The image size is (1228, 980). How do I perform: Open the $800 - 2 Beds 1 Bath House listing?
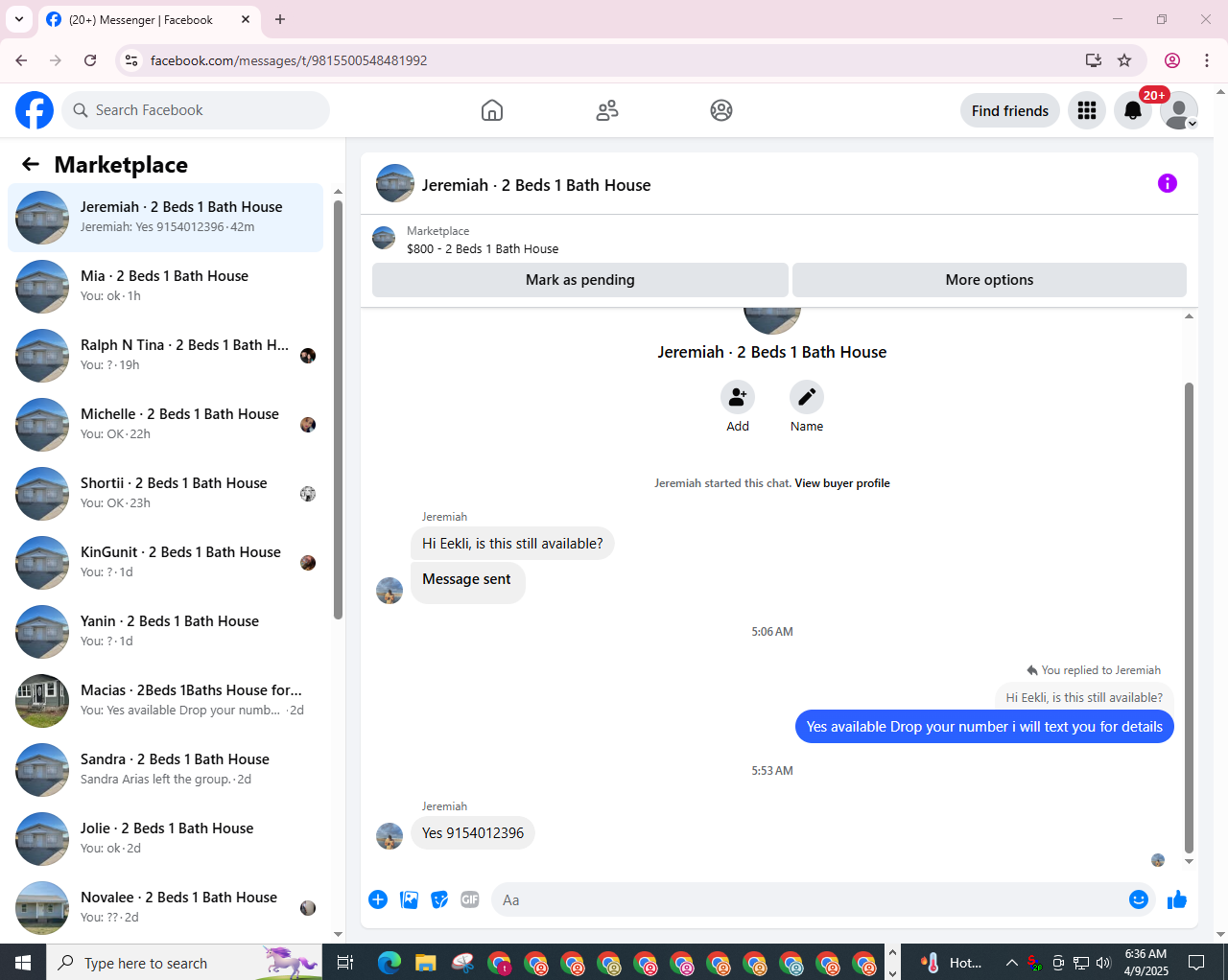pyautogui.click(x=483, y=248)
